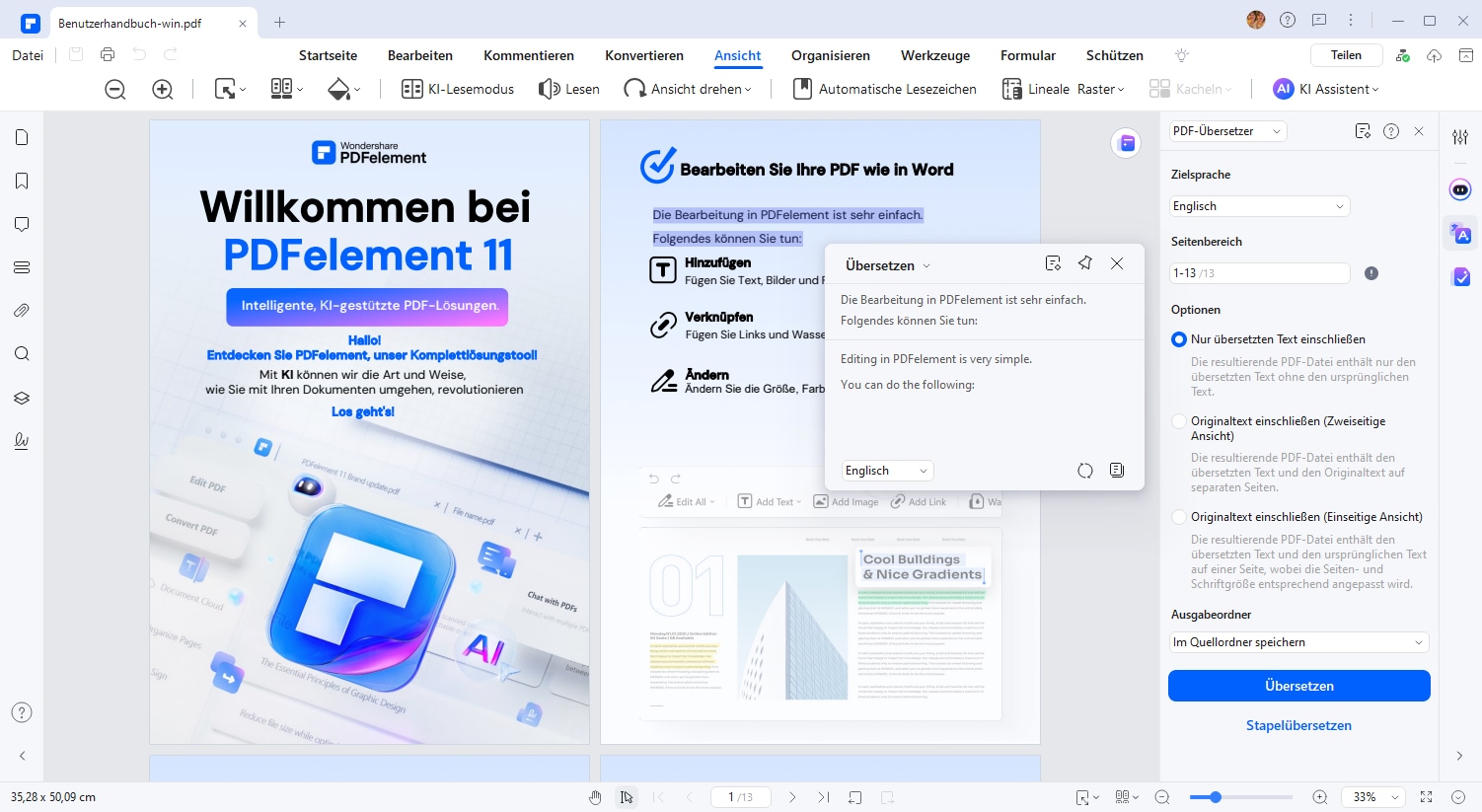The height and width of the screenshot is (812, 1482).
Task: Open the comments panel in the left sidebar
Action: pos(22,224)
